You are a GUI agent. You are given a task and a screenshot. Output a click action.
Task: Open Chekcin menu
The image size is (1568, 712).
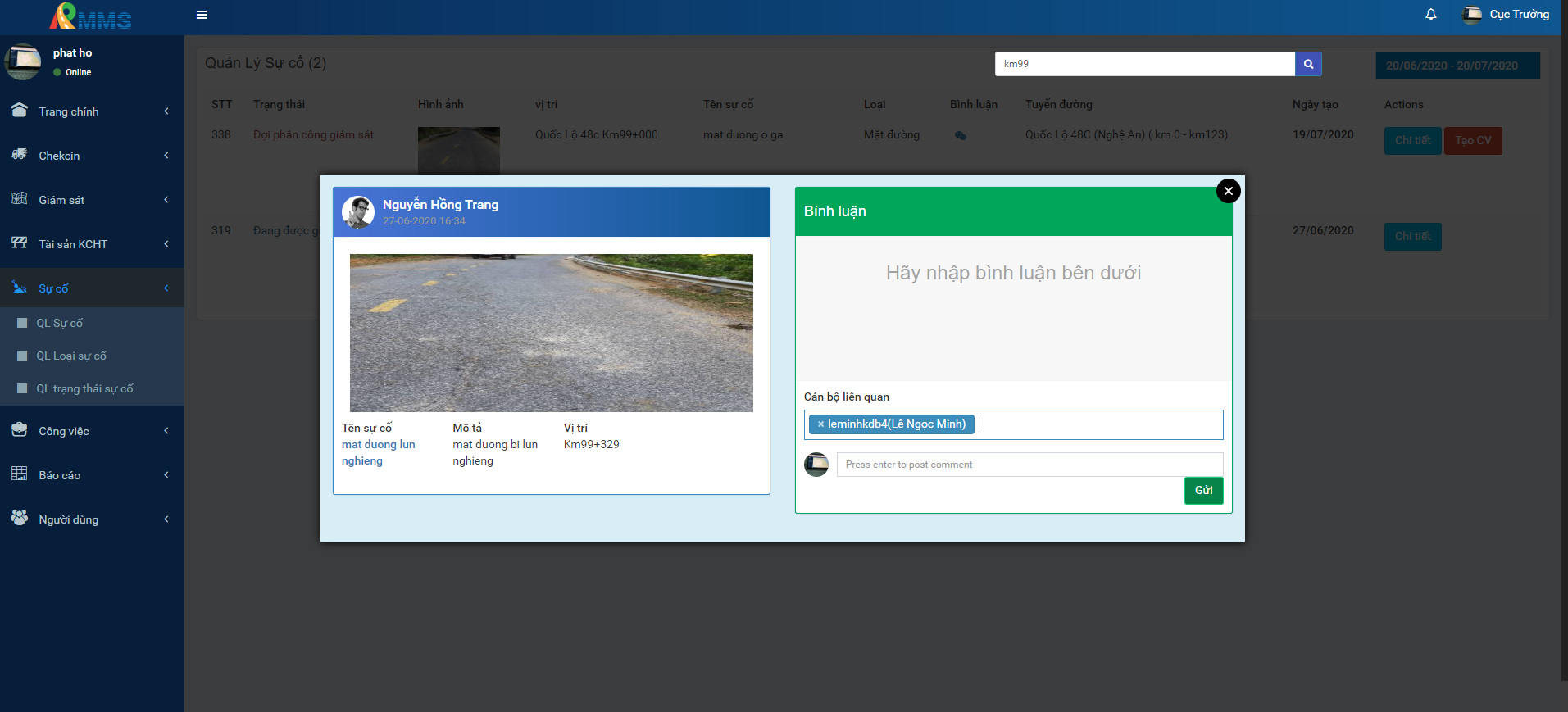(x=92, y=156)
